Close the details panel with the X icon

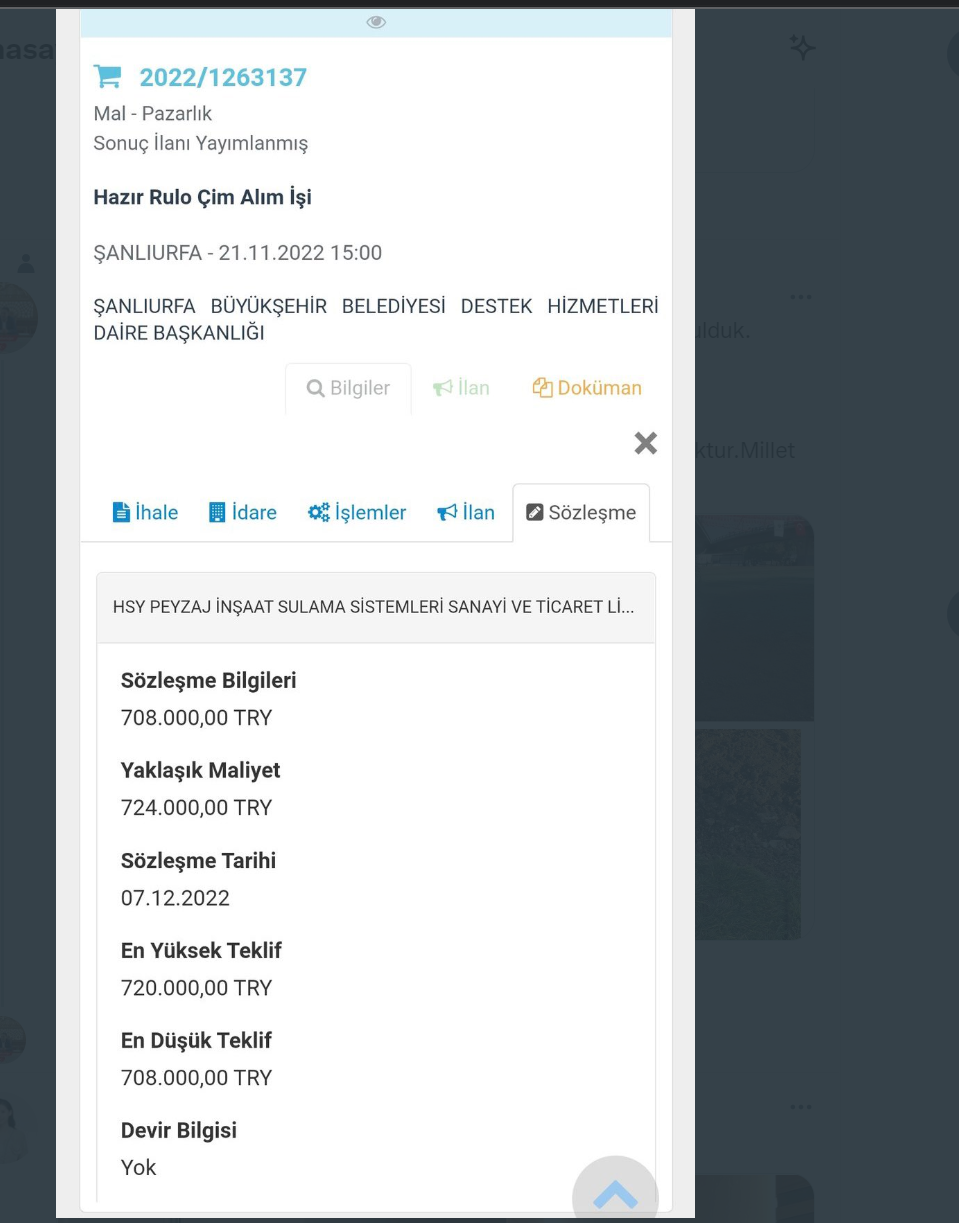pyautogui.click(x=646, y=443)
